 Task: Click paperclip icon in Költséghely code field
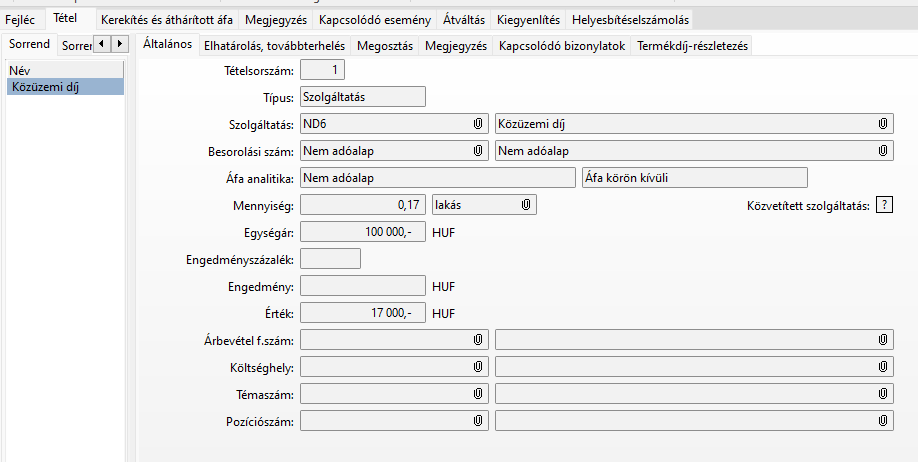click(478, 367)
